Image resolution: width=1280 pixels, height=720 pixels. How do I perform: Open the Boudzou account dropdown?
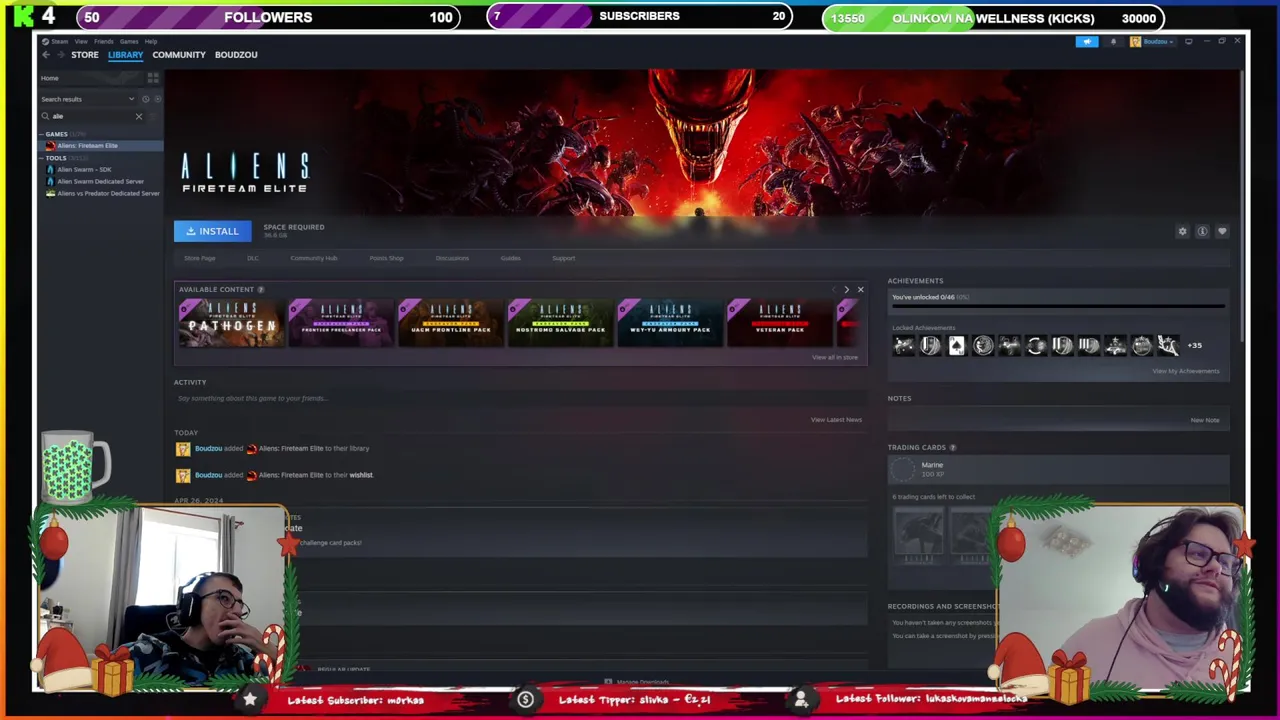tap(1153, 42)
